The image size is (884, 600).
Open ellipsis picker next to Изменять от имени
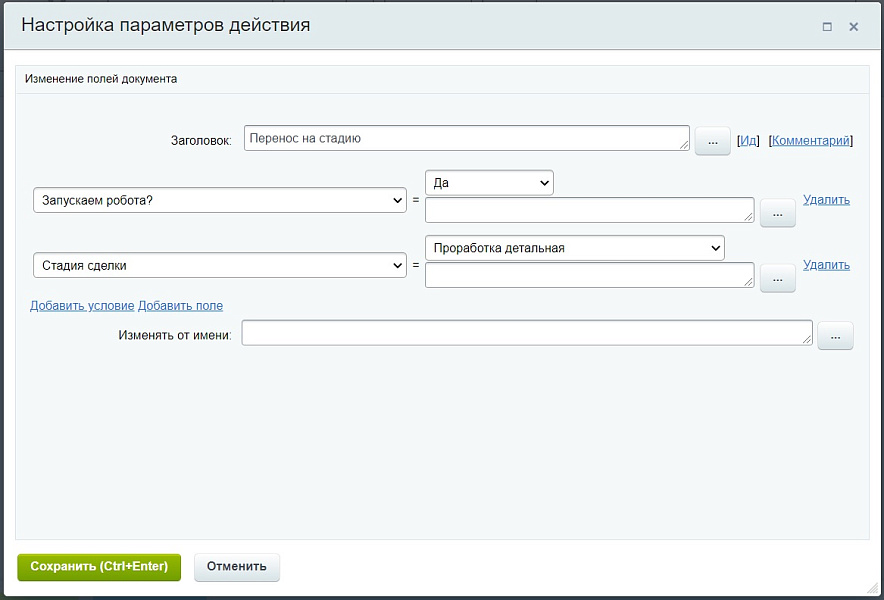coord(835,335)
